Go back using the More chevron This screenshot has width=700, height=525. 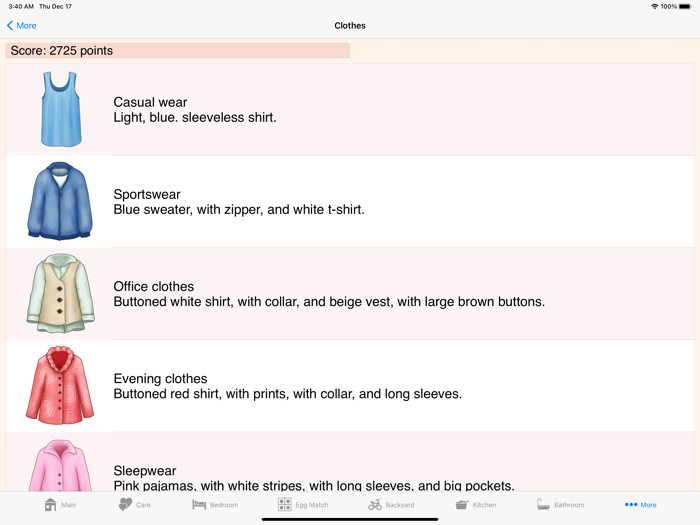10,25
